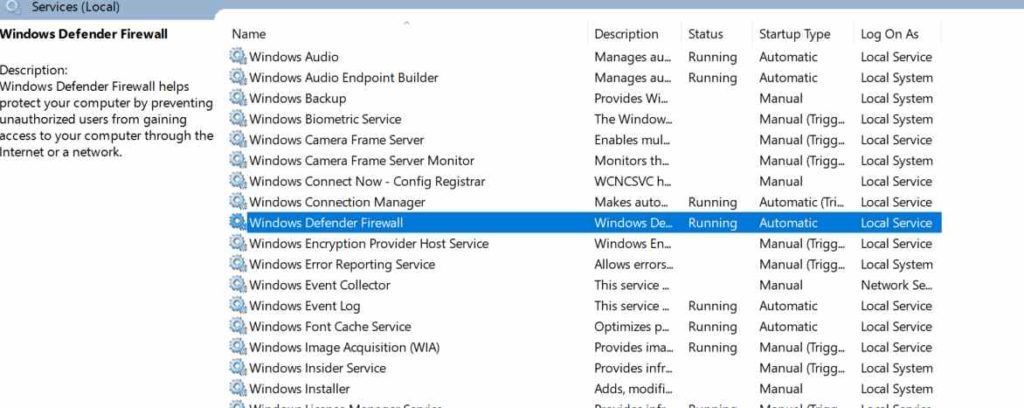Sort by the Startup Type column header
This screenshot has height=408, width=1024.
pyautogui.click(x=795, y=34)
